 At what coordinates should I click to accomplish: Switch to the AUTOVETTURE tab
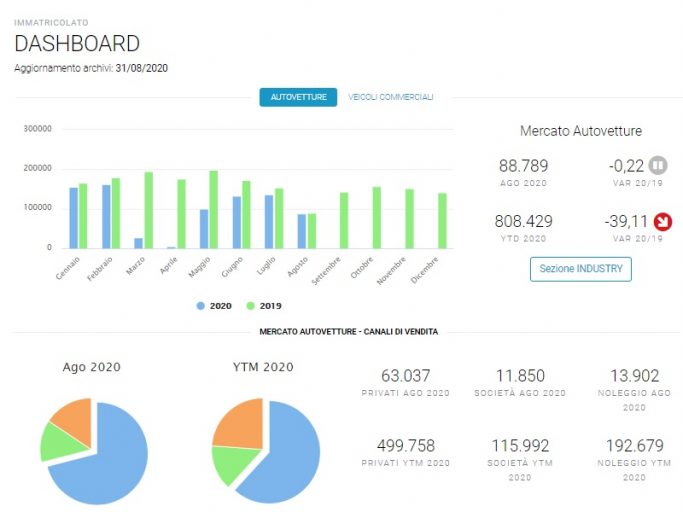click(x=298, y=97)
